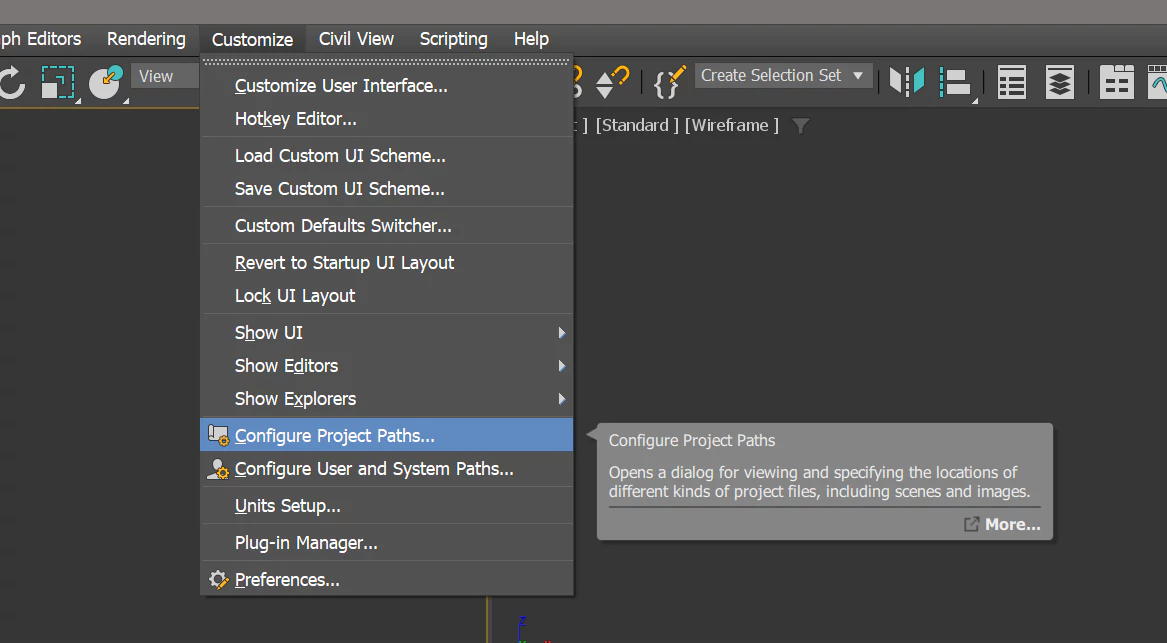Image resolution: width=1167 pixels, height=643 pixels.
Task: Open the Create Selection Set dropdown
Action: [783, 75]
